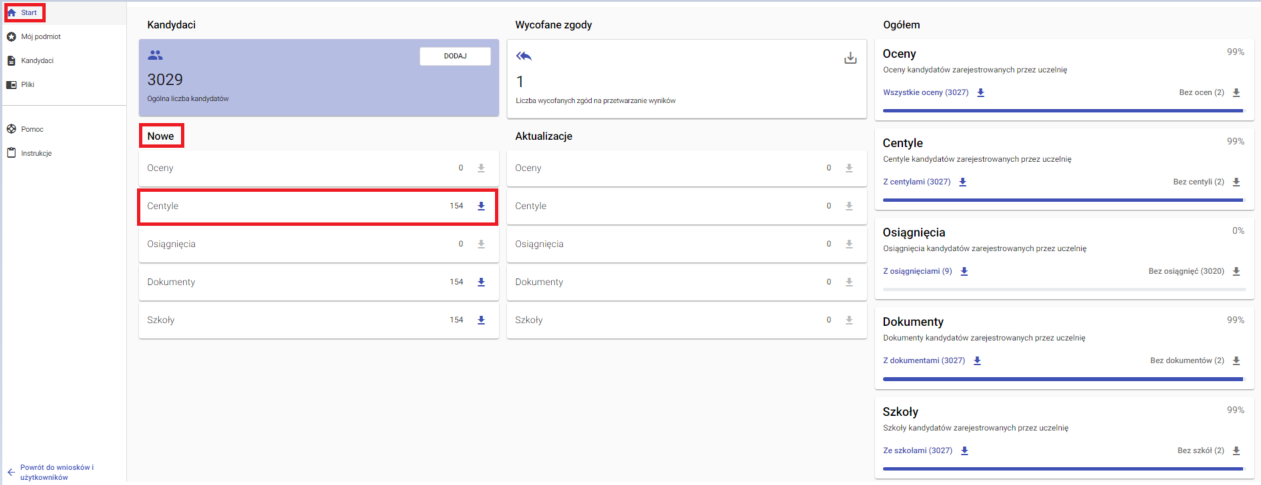Download new Centyle data icon
The height and width of the screenshot is (485, 1261).
point(481,206)
